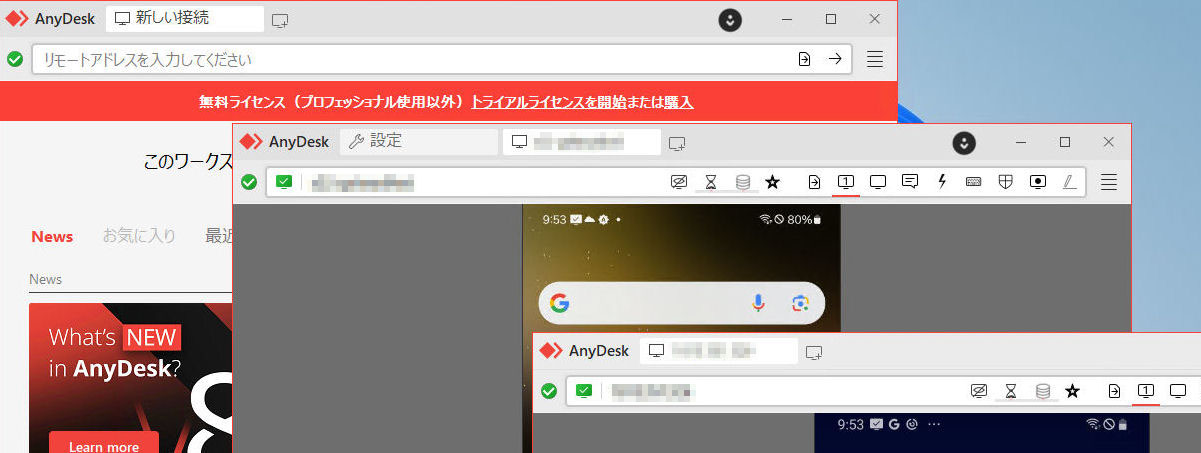This screenshot has height=453, width=1201.
Task: Click the star favorite icon in frontmost session window
Action: pyautogui.click(x=1072, y=391)
